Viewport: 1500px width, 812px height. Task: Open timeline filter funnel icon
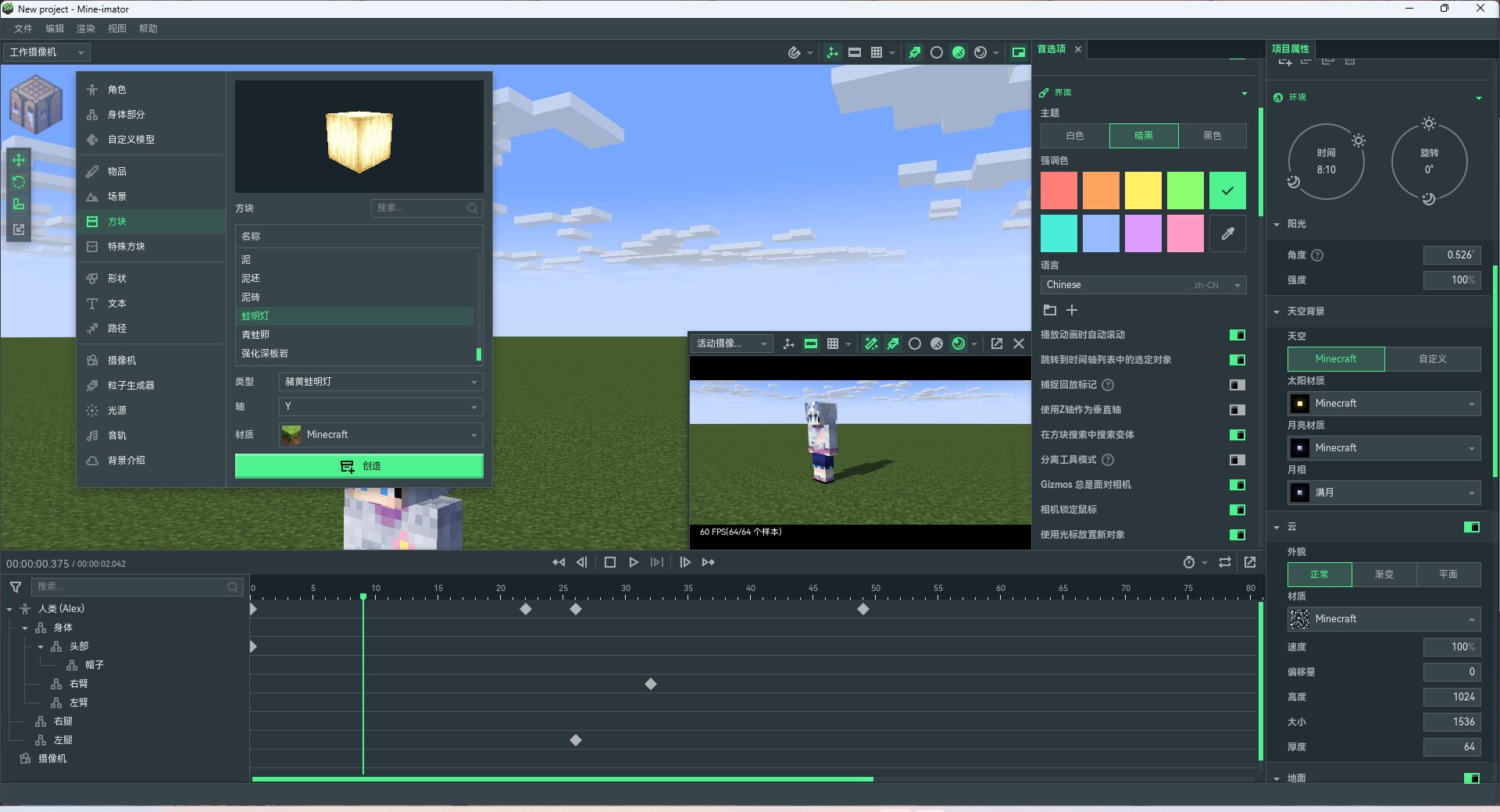coord(16,586)
